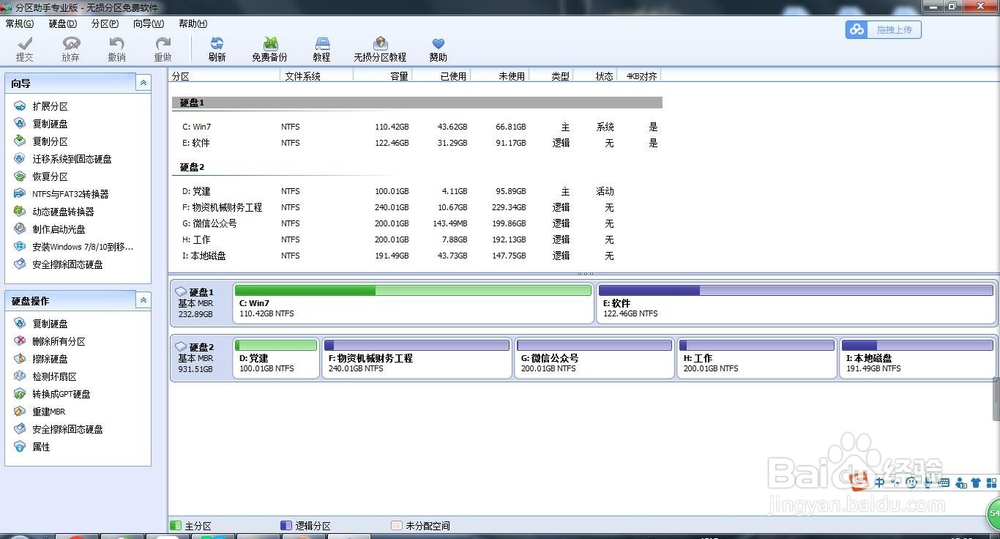
Task: Open the 帮助(H) menu
Action: pyautogui.click(x=193, y=24)
